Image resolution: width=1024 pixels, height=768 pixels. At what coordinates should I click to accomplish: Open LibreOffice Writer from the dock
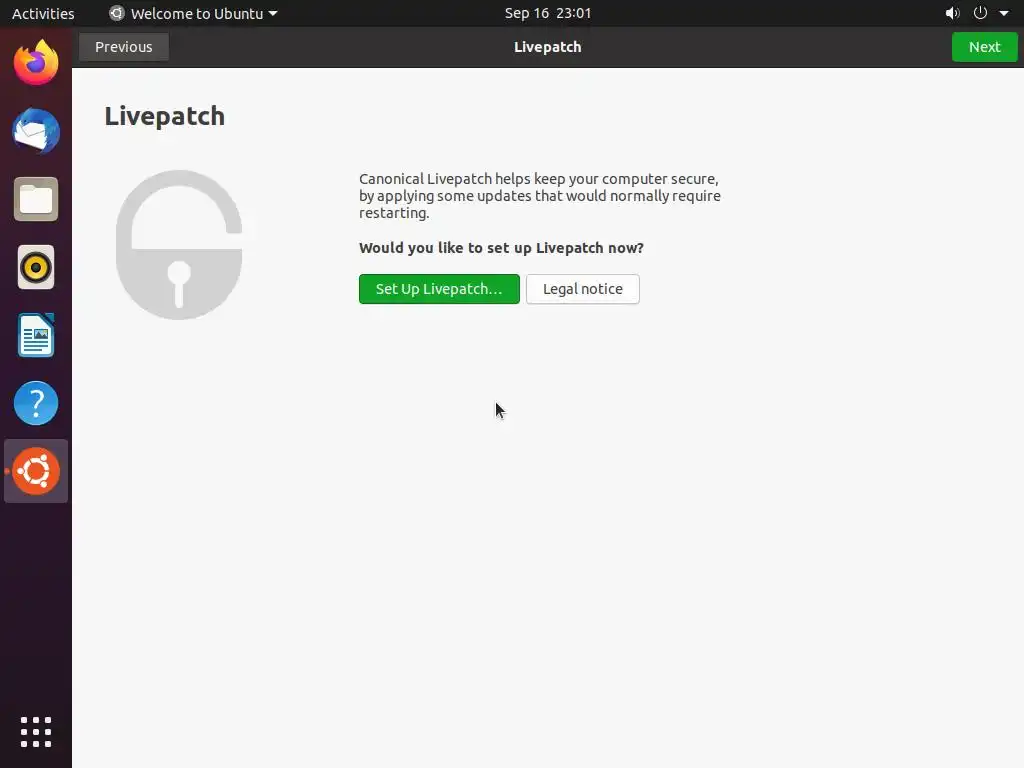pos(36,335)
